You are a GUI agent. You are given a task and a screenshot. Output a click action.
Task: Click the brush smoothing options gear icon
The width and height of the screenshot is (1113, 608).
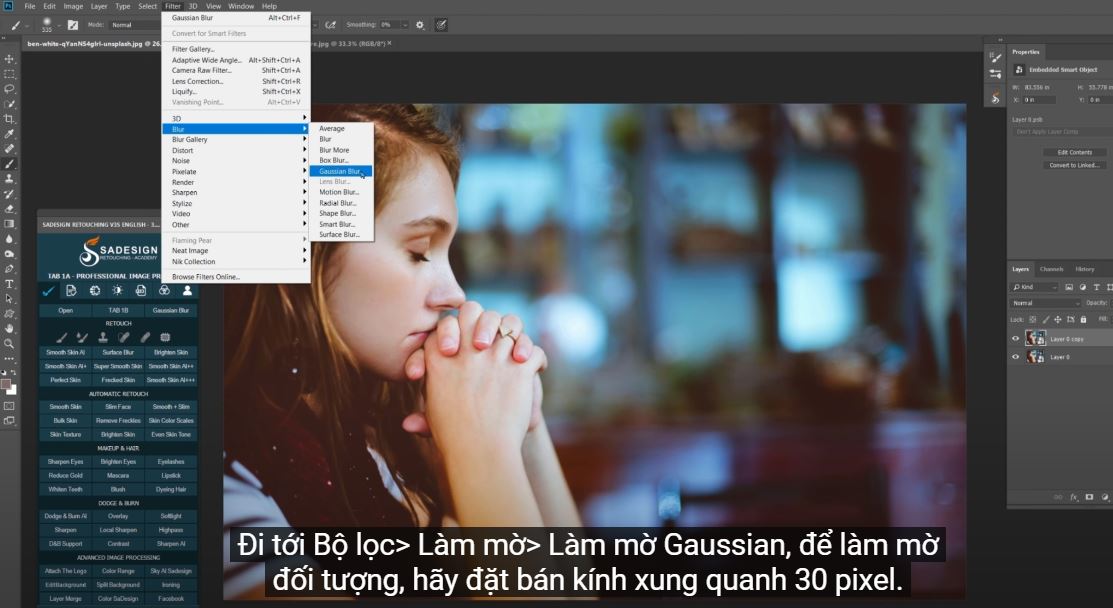pyautogui.click(x=419, y=24)
